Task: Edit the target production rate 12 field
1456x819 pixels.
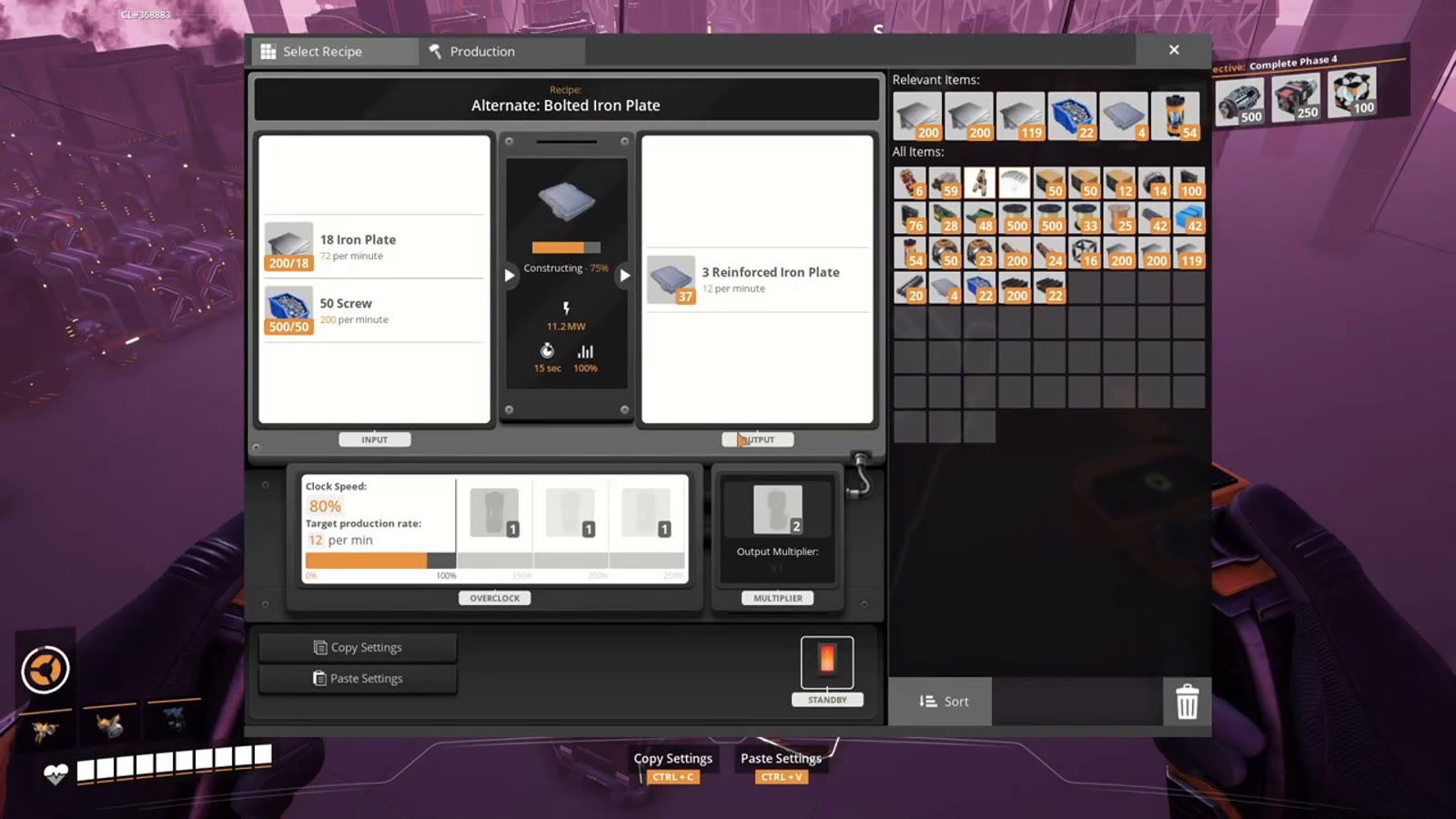Action: [316, 540]
